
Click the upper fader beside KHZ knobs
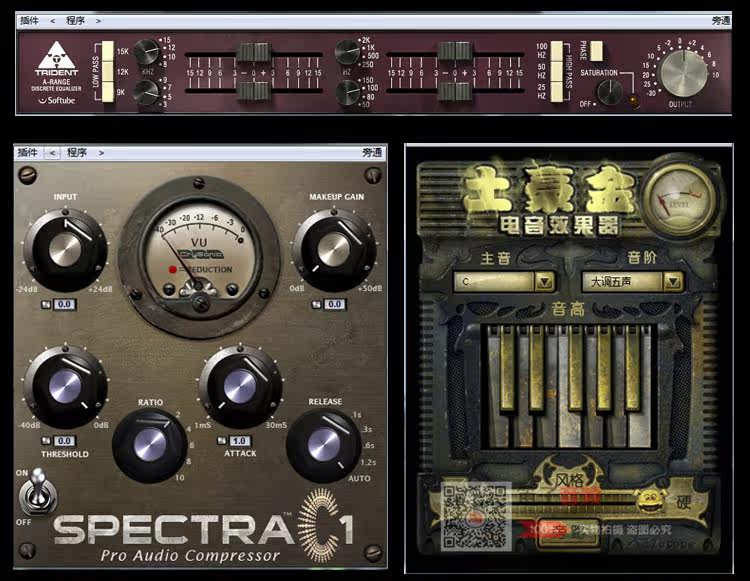pyautogui.click(x=254, y=52)
